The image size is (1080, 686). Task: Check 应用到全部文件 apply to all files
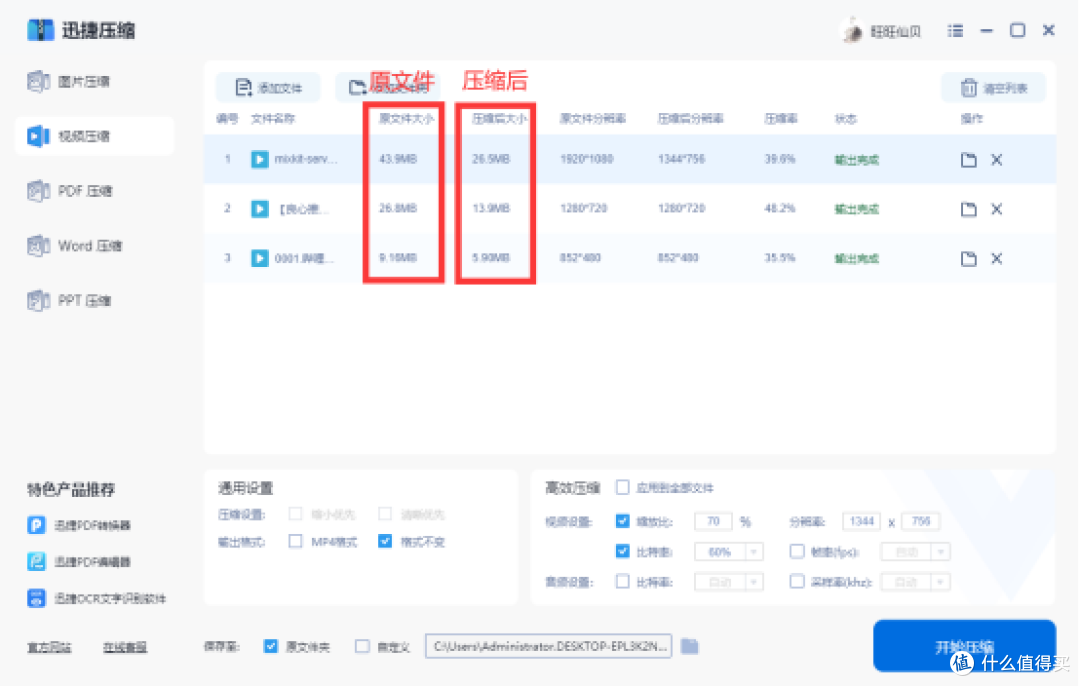[x=623, y=488]
